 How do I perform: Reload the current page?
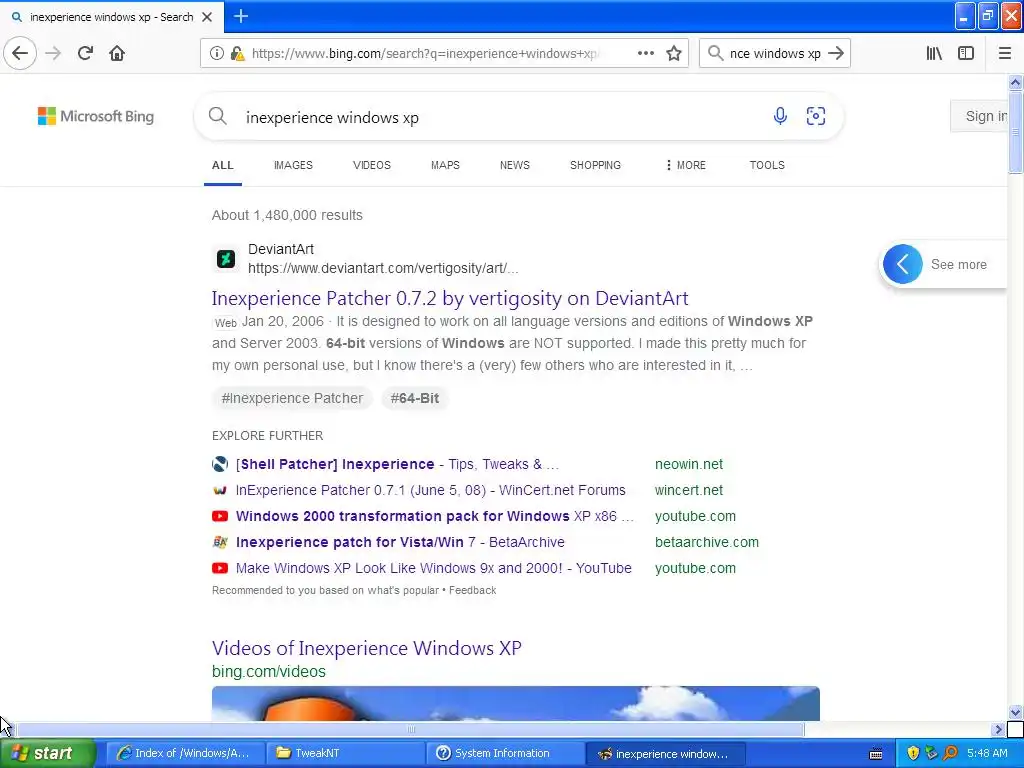coord(85,53)
